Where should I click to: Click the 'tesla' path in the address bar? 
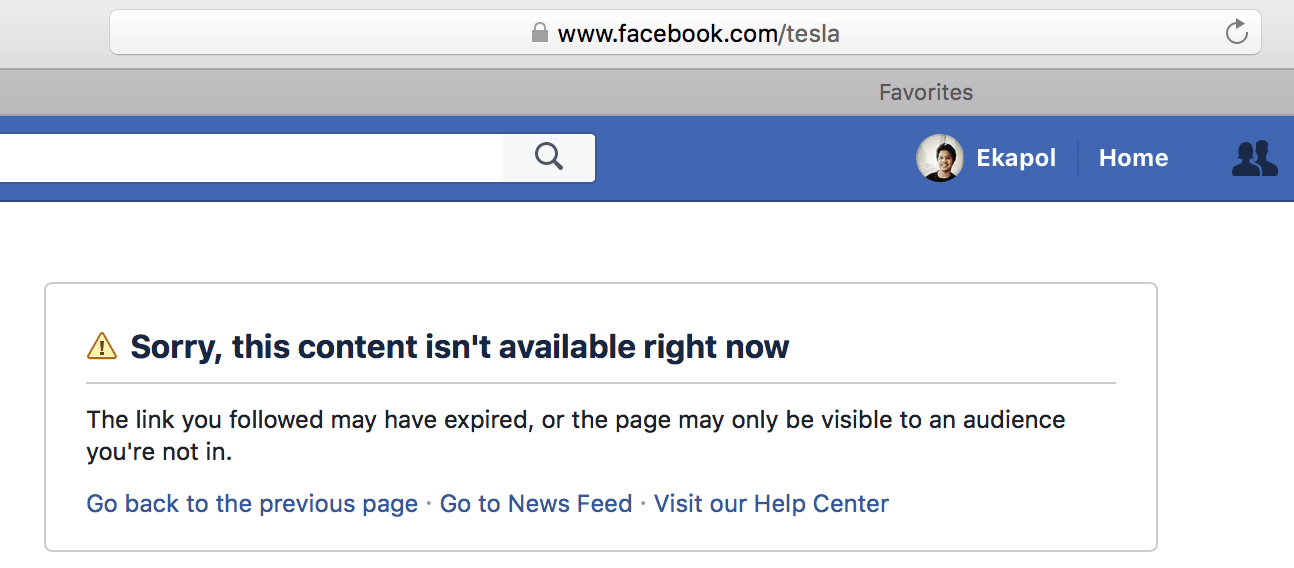[812, 34]
